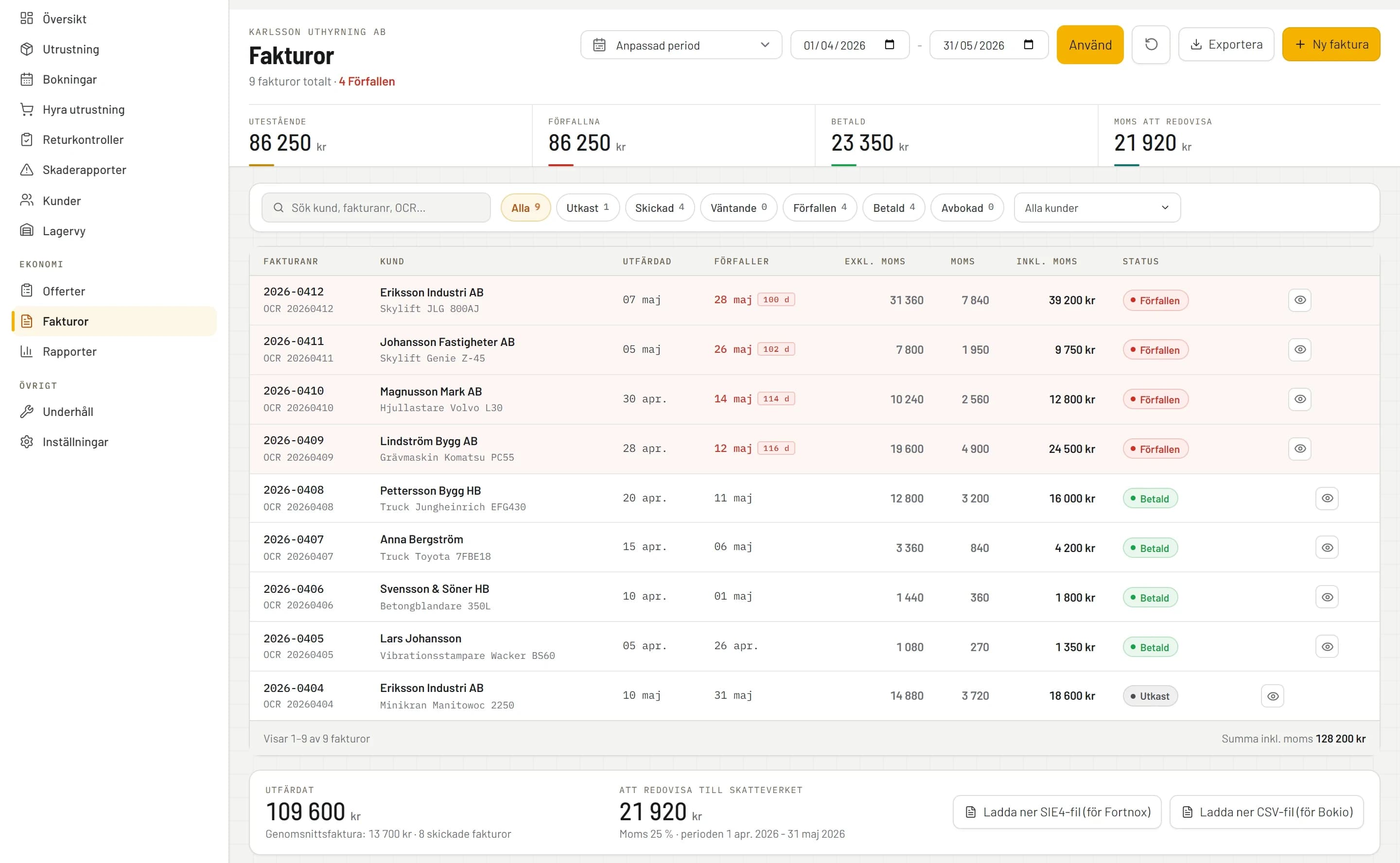Click the Använd button

coord(1090,45)
